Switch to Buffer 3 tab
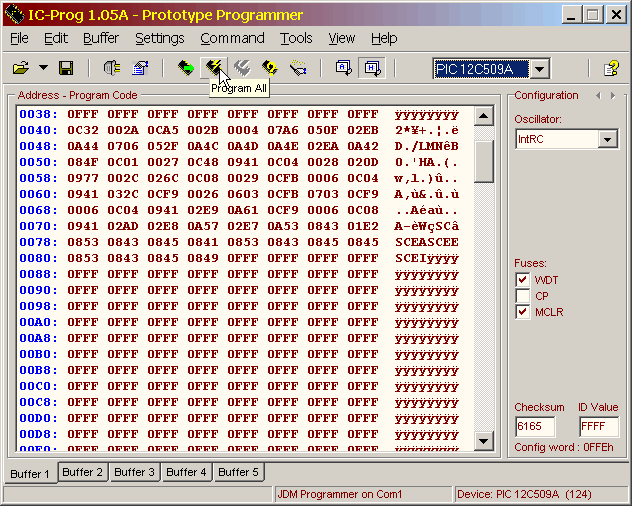Image resolution: width=632 pixels, height=506 pixels. tap(134, 472)
